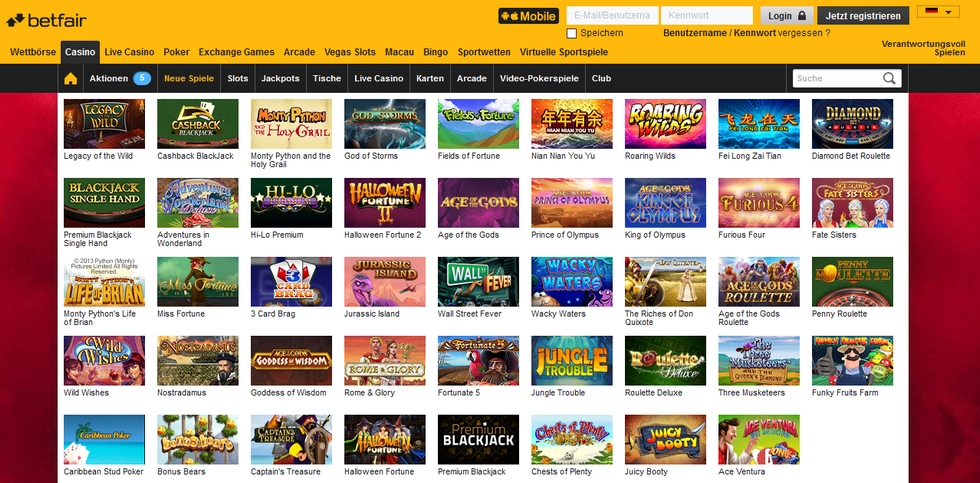Open the casino home icon
The height and width of the screenshot is (483, 980).
[x=71, y=79]
